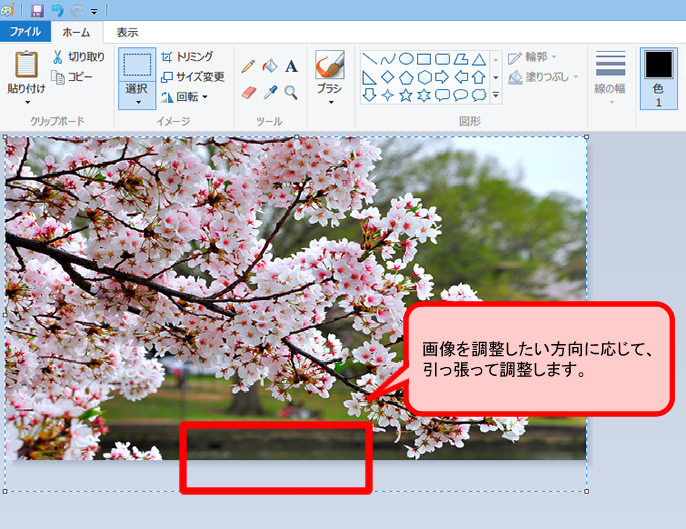Open the 輪郭 outline dropdown
Viewport: 686px width, 529px height.
tap(532, 57)
